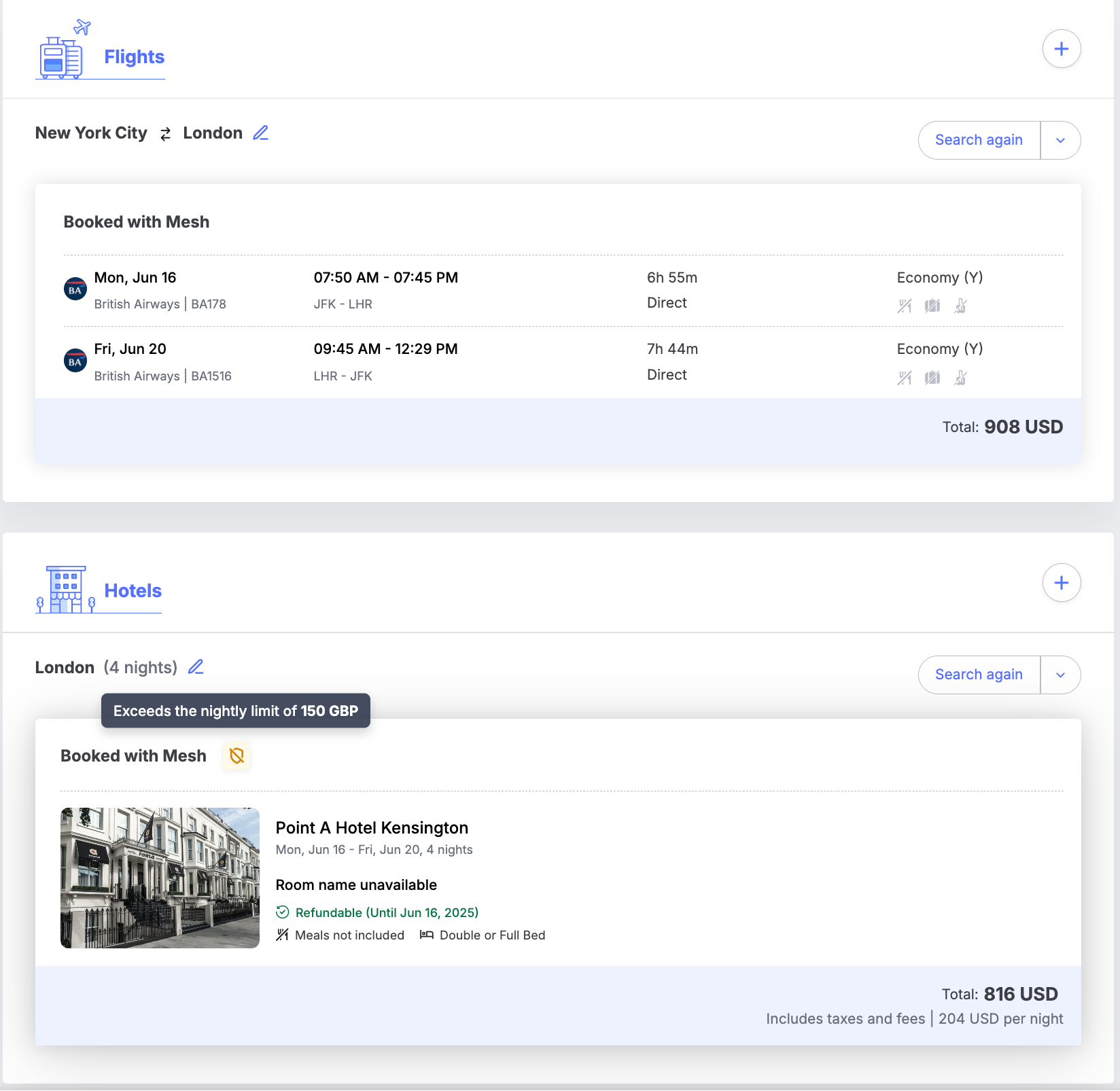Click the no-meal icon on the Jun 20 flight
Image resolution: width=1120 pixels, height=1091 pixels.
[905, 378]
